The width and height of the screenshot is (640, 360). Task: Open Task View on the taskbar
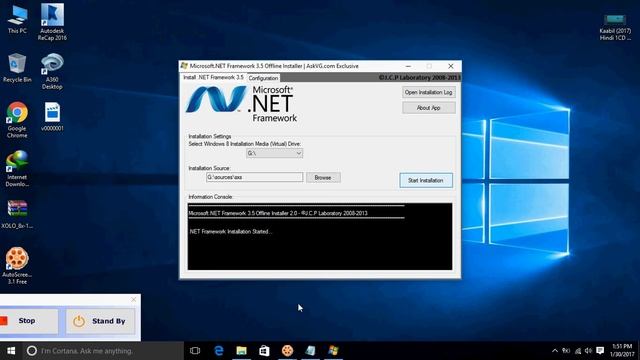coord(195,351)
